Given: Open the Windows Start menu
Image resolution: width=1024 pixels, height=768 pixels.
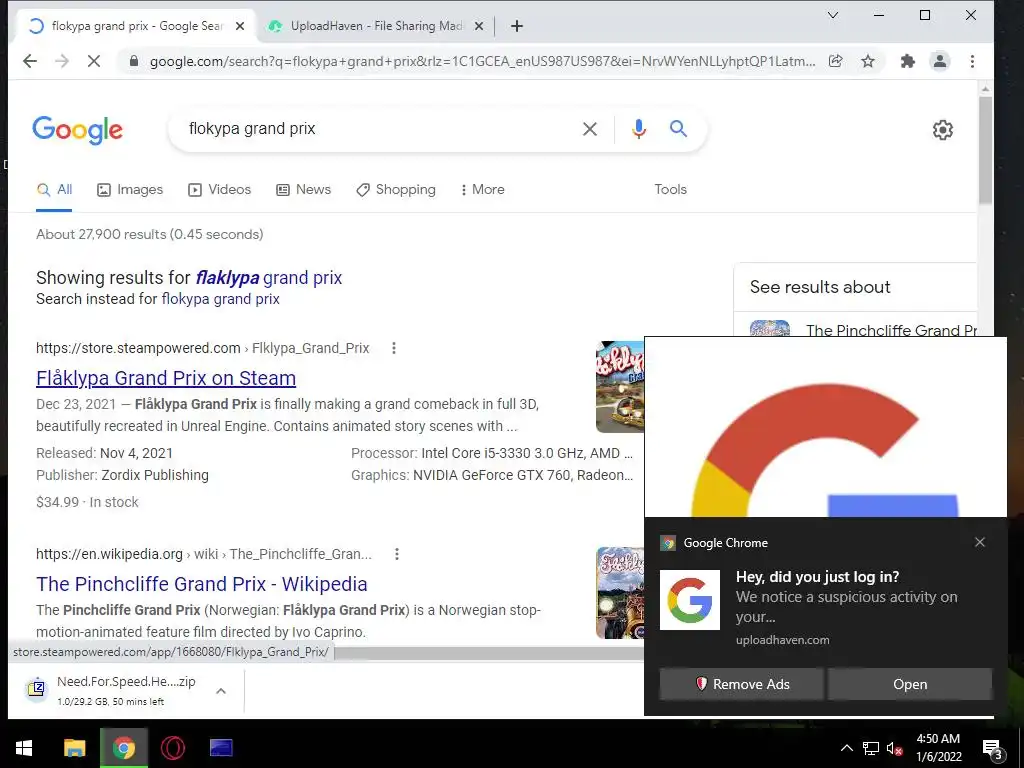Looking at the screenshot, I should (x=24, y=748).
